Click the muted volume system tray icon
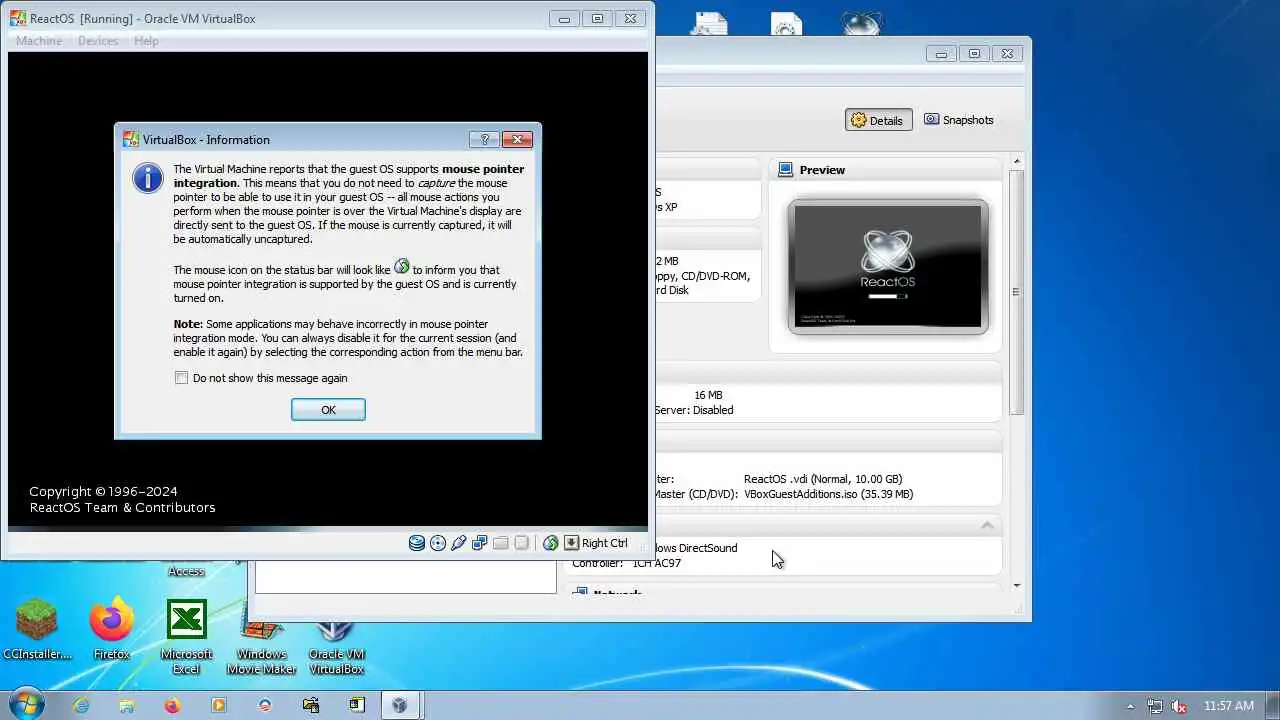1280x720 pixels. pyautogui.click(x=1179, y=706)
